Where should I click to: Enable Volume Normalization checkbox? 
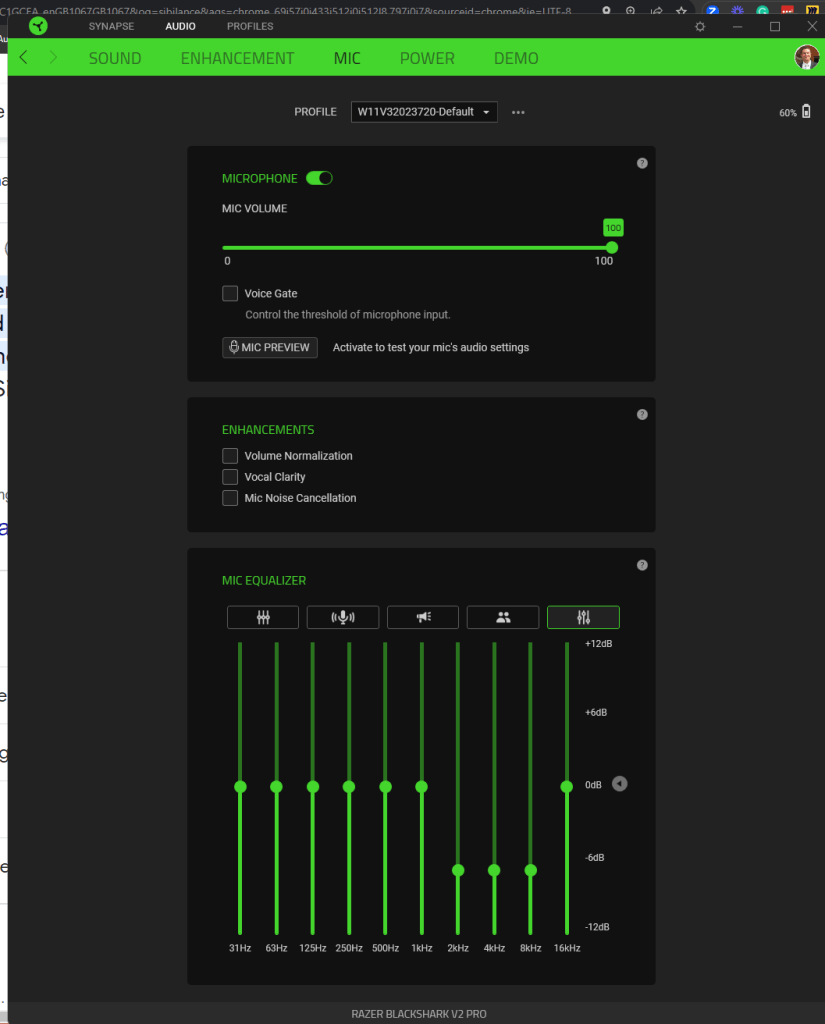tap(230, 456)
